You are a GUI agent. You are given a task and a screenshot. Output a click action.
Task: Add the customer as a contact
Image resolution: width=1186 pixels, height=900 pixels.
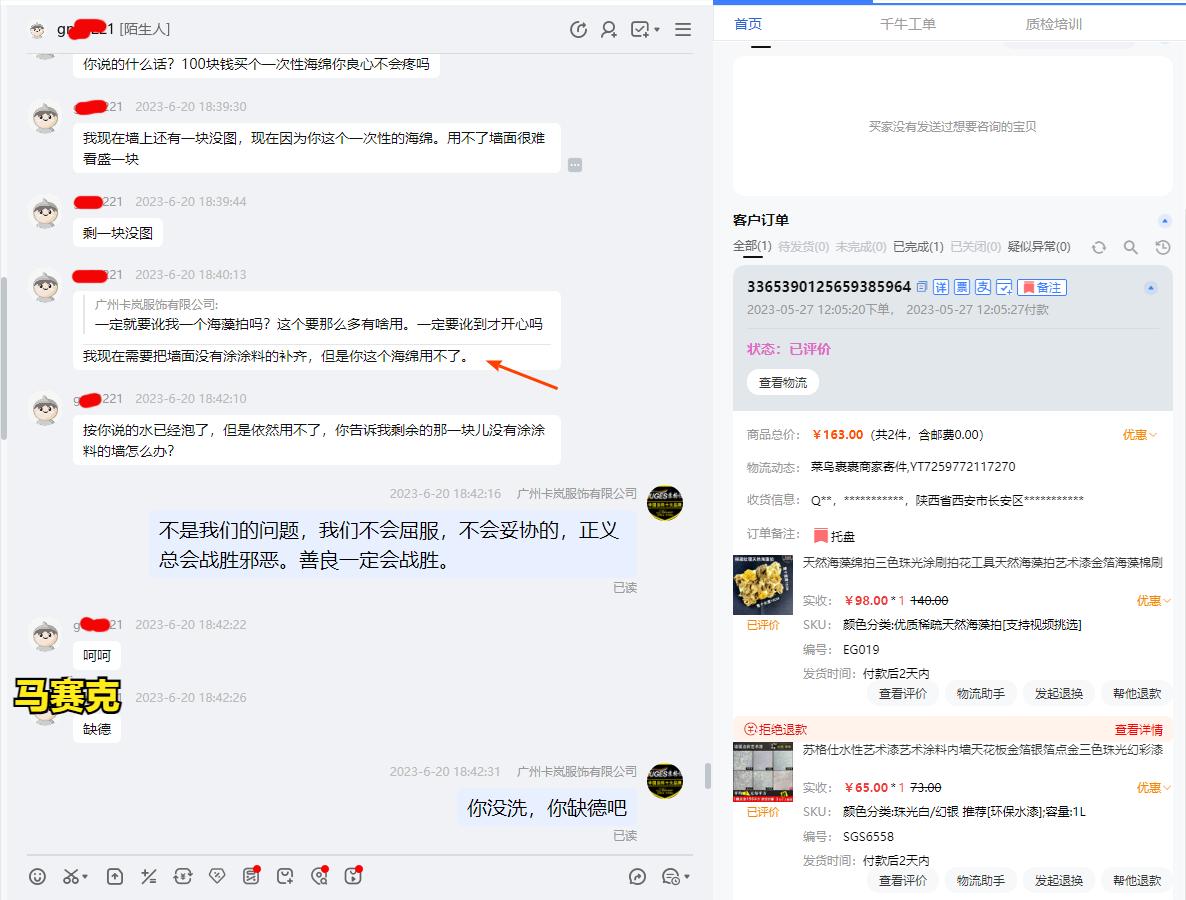click(608, 30)
